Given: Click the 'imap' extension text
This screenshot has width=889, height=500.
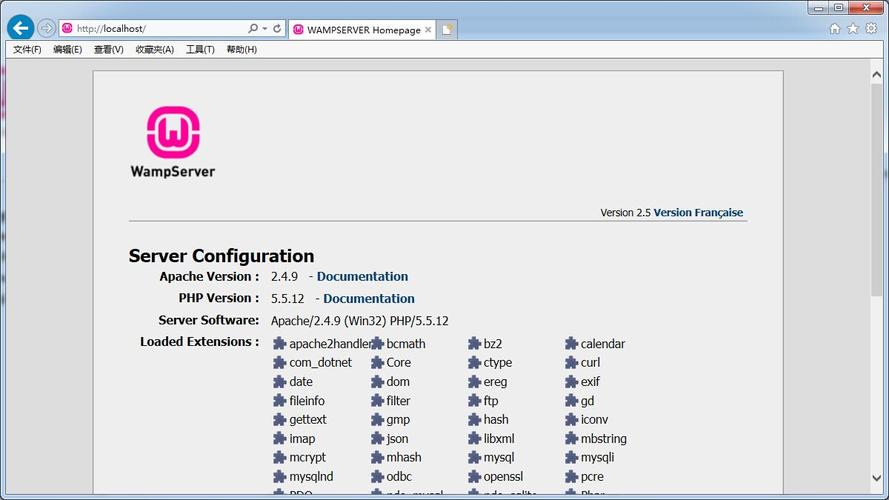Looking at the screenshot, I should (x=302, y=439).
